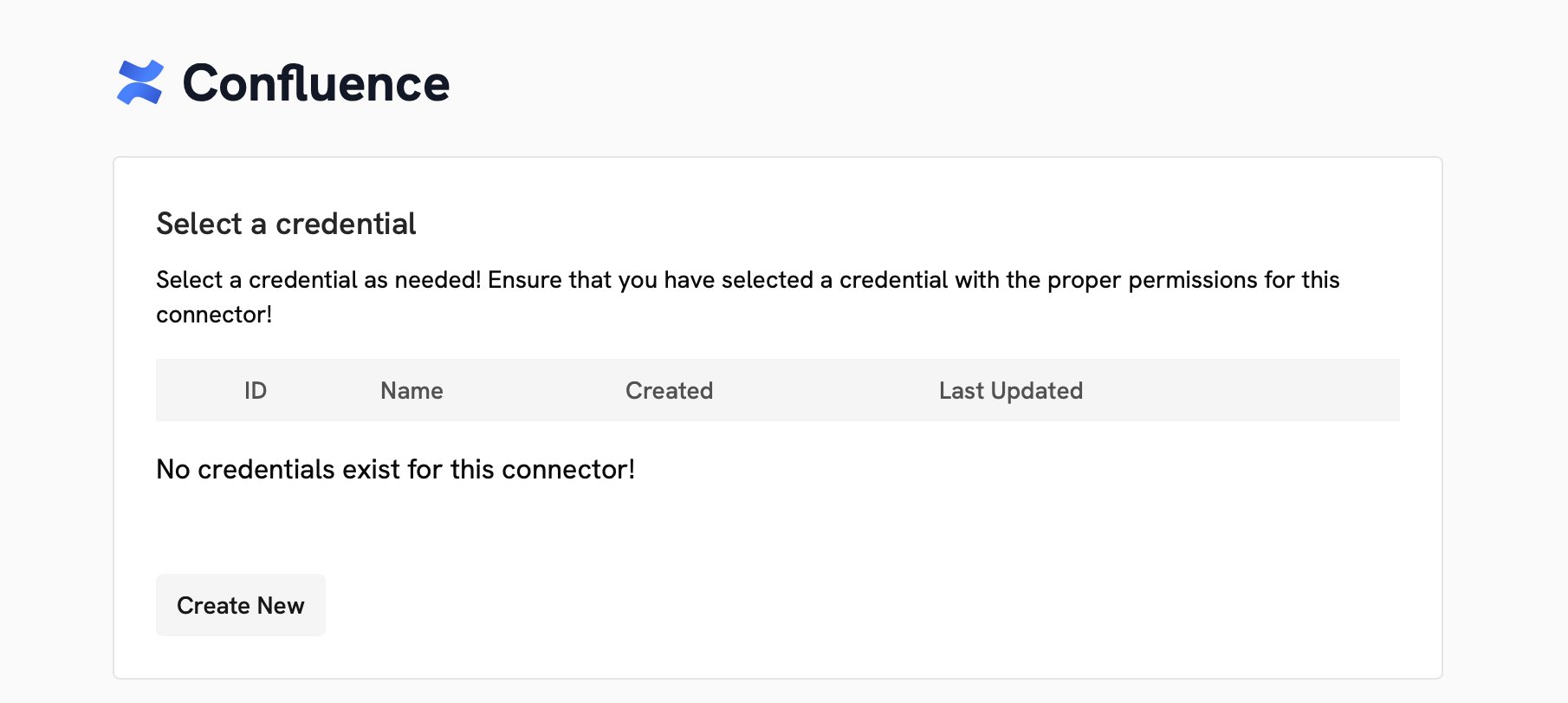Click the Create New button

click(240, 604)
